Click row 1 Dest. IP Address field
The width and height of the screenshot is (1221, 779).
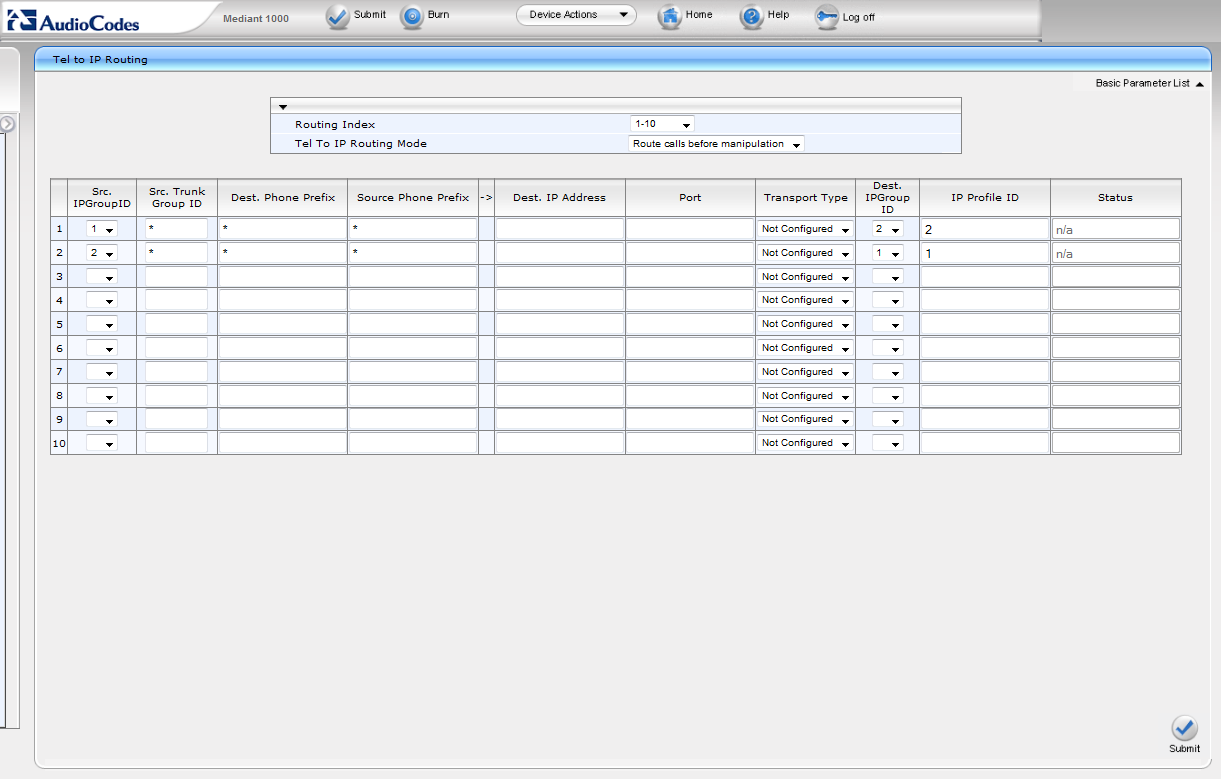[x=559, y=229]
